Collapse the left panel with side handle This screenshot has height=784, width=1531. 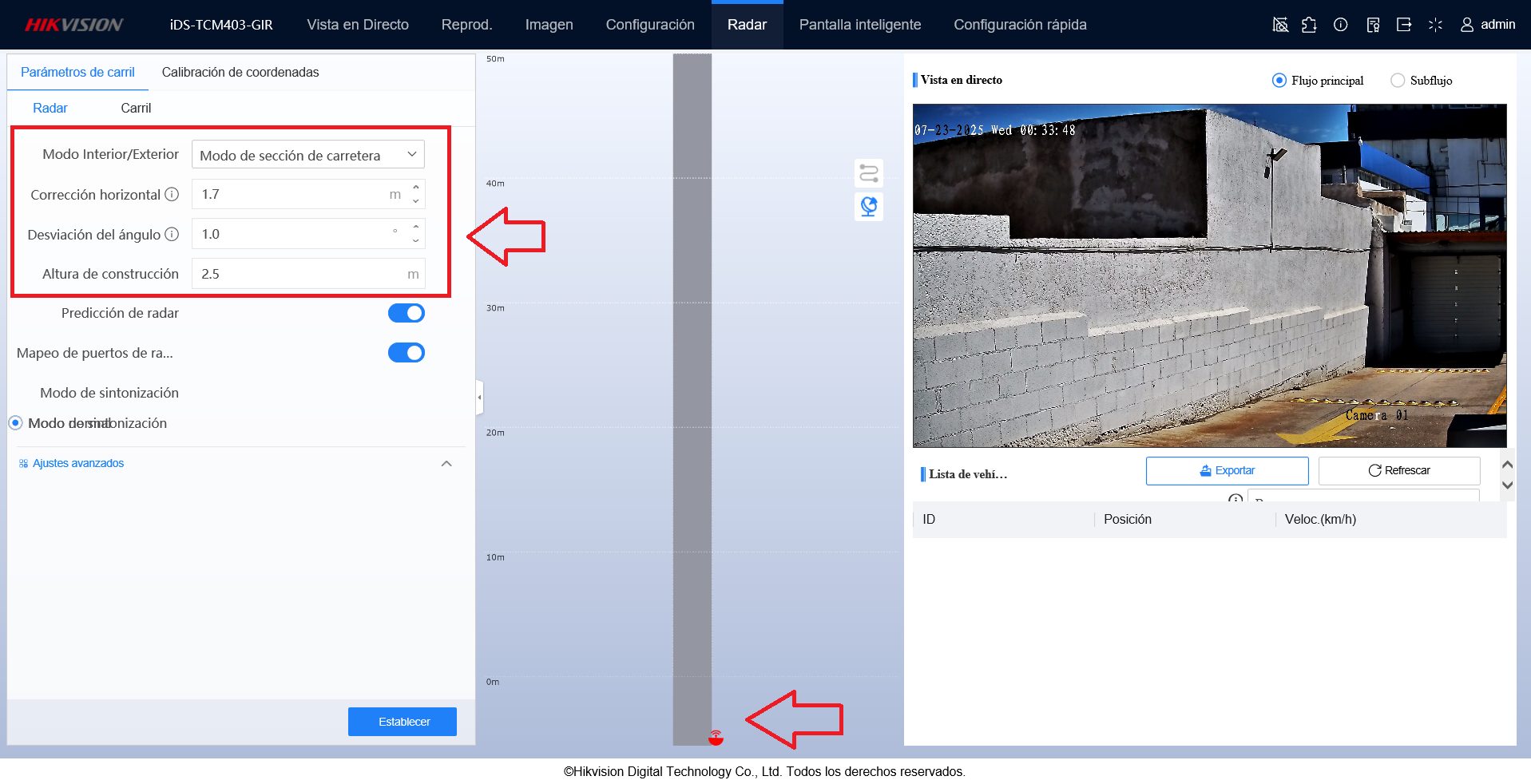[x=479, y=397]
